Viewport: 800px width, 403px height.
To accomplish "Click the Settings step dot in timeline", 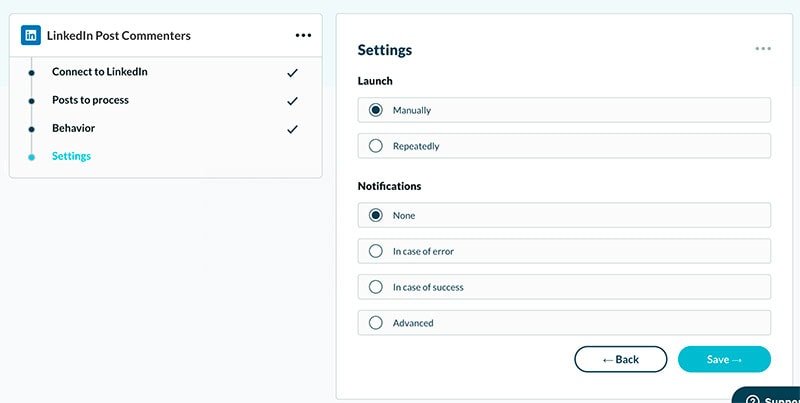I will coord(32,157).
